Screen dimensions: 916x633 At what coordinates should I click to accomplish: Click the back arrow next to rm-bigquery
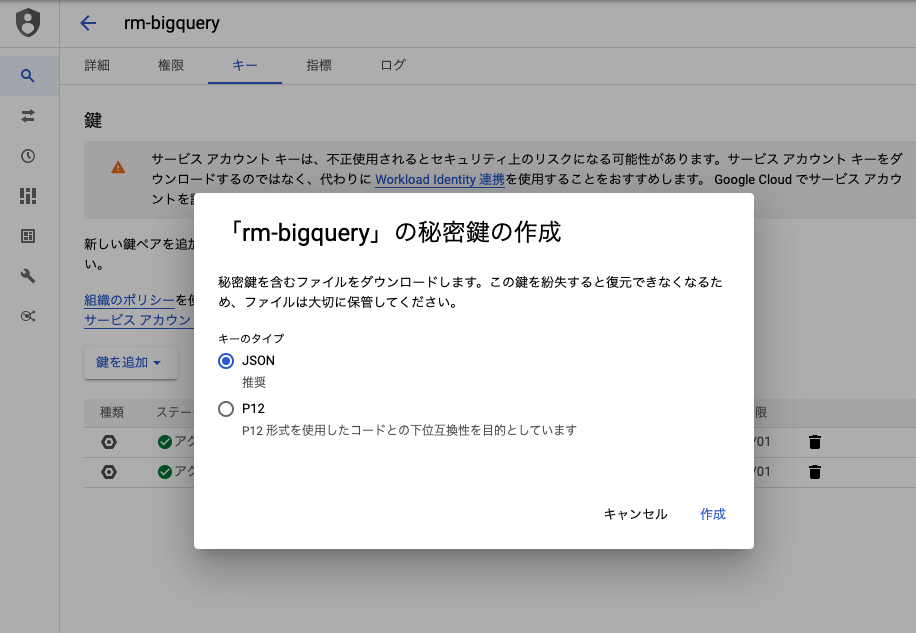(x=88, y=22)
